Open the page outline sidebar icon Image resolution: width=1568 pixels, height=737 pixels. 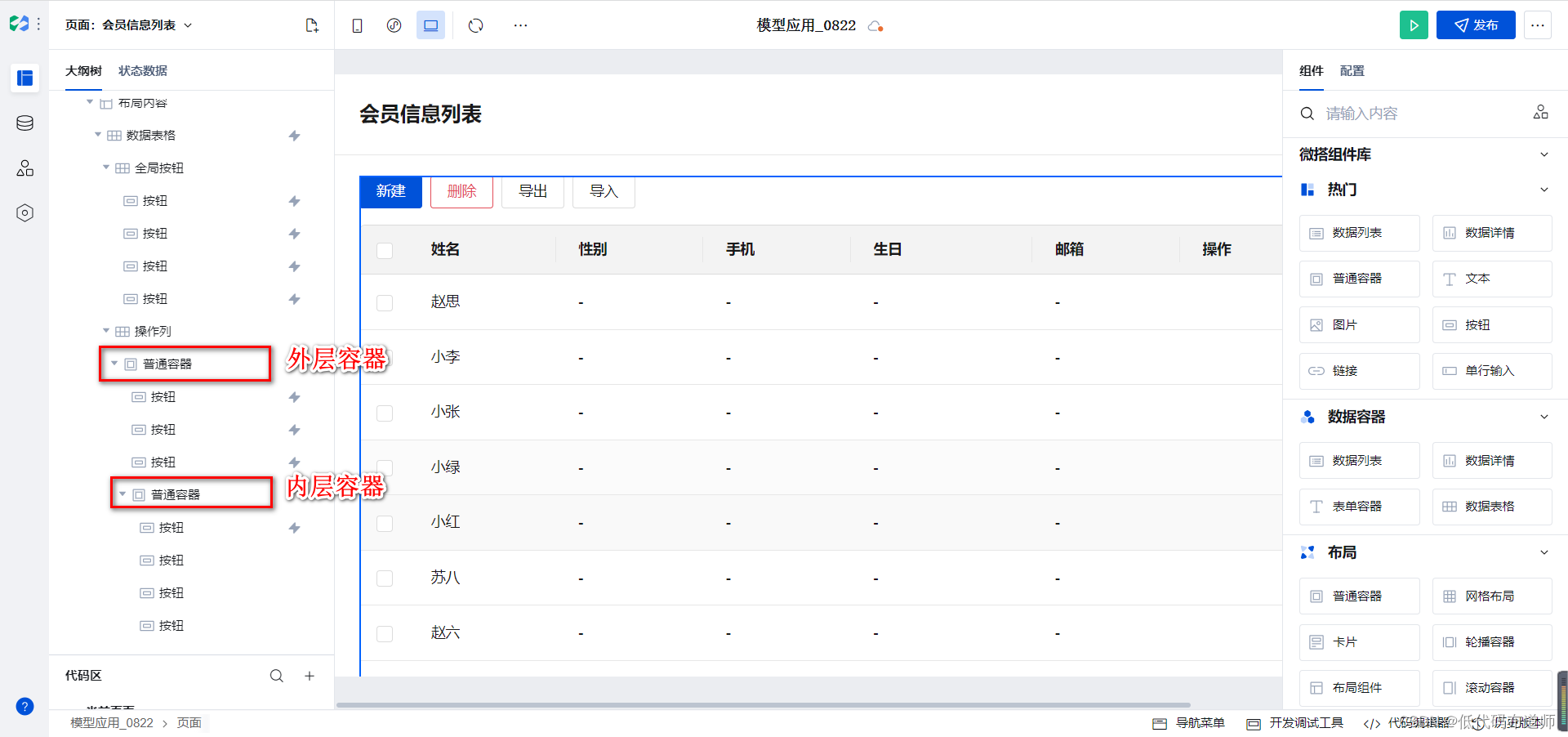25,78
